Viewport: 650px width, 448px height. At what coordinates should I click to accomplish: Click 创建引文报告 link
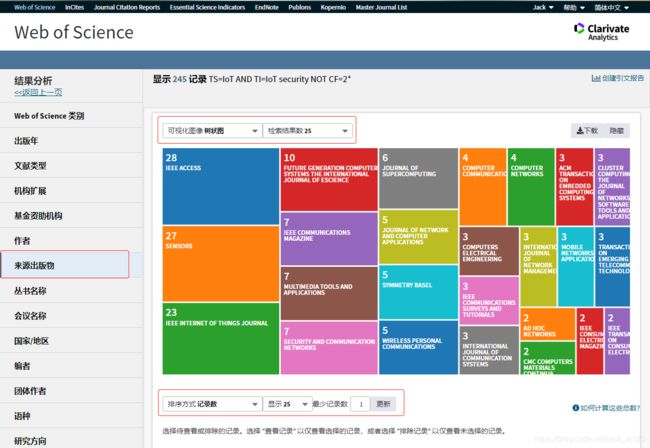[623, 78]
